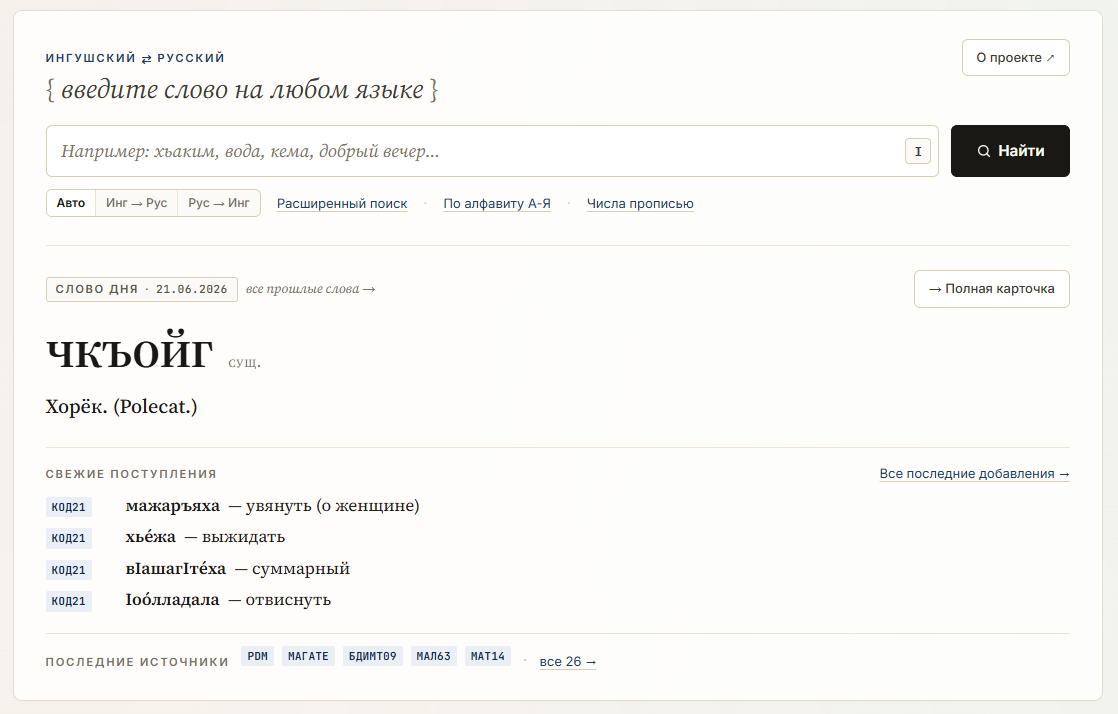Image resolution: width=1118 pixels, height=714 pixels.
Task: Open Числа прописью tool
Action: coord(640,203)
